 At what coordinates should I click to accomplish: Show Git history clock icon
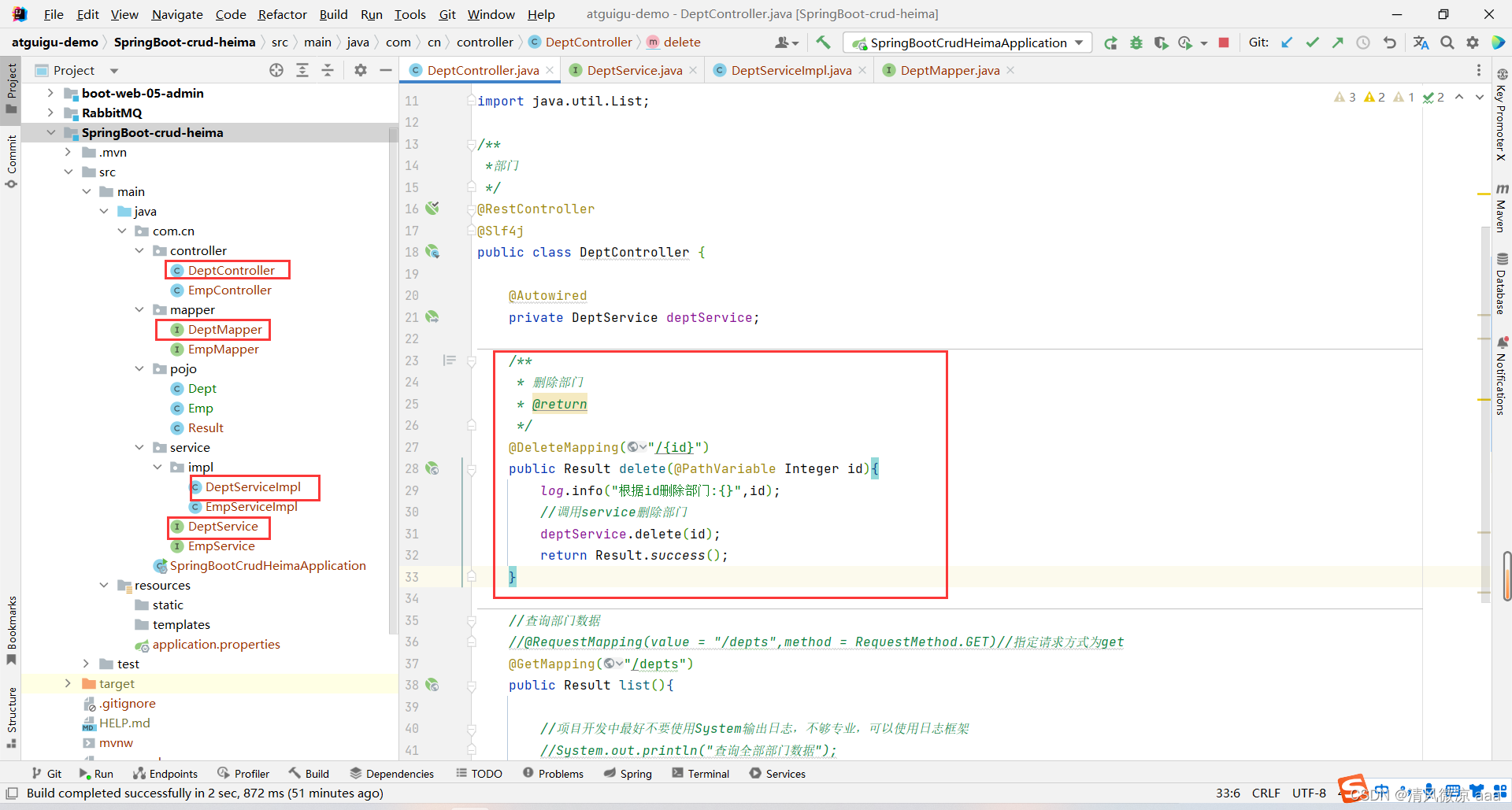(1362, 43)
